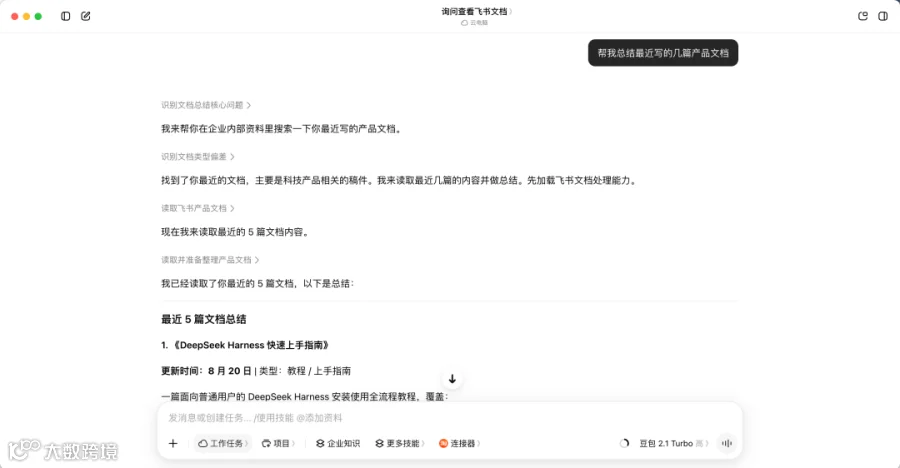Open 工作任务 menu in input bar
The image size is (900, 468).
[223, 443]
